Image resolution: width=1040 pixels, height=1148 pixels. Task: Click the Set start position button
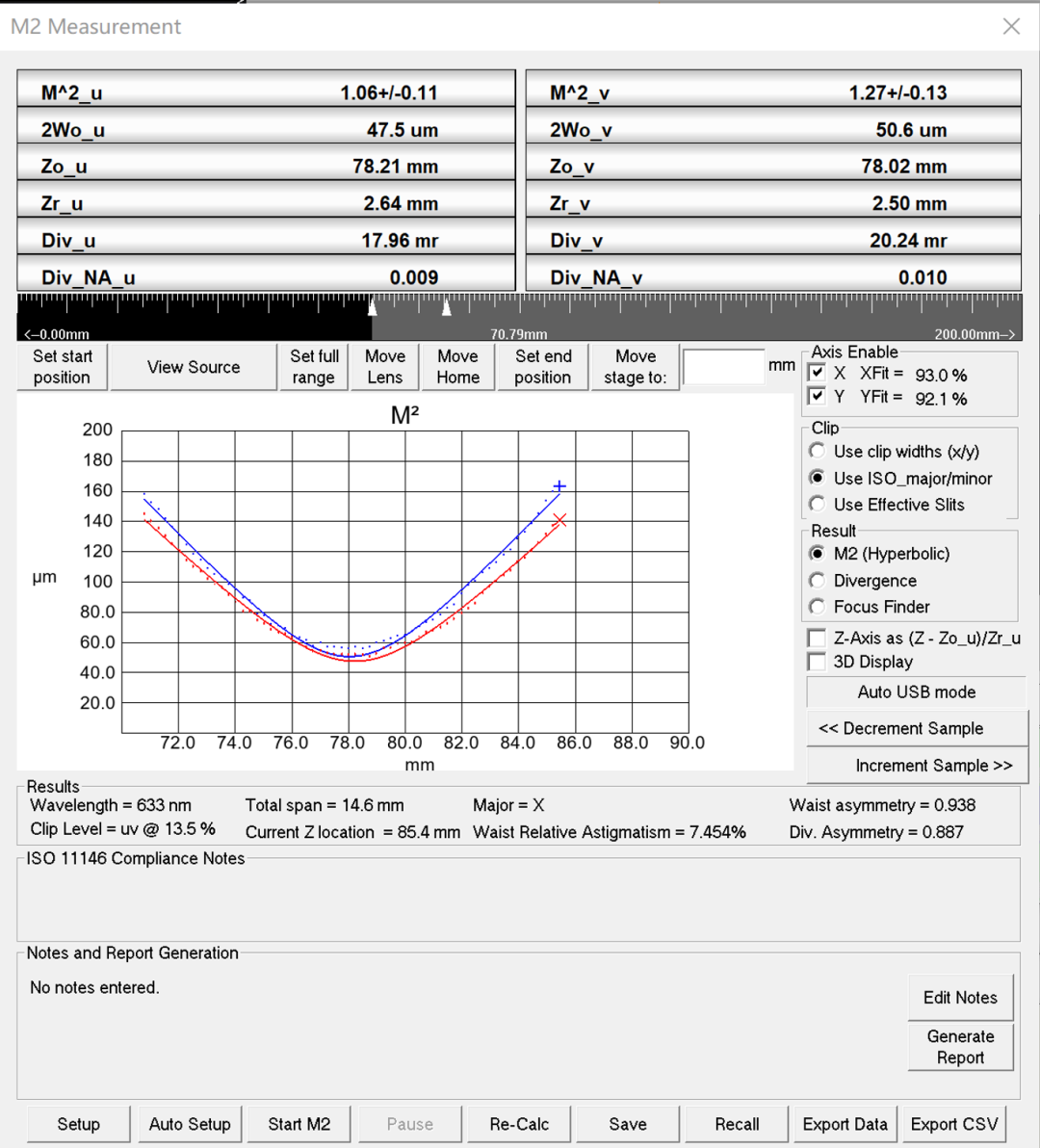(63, 367)
